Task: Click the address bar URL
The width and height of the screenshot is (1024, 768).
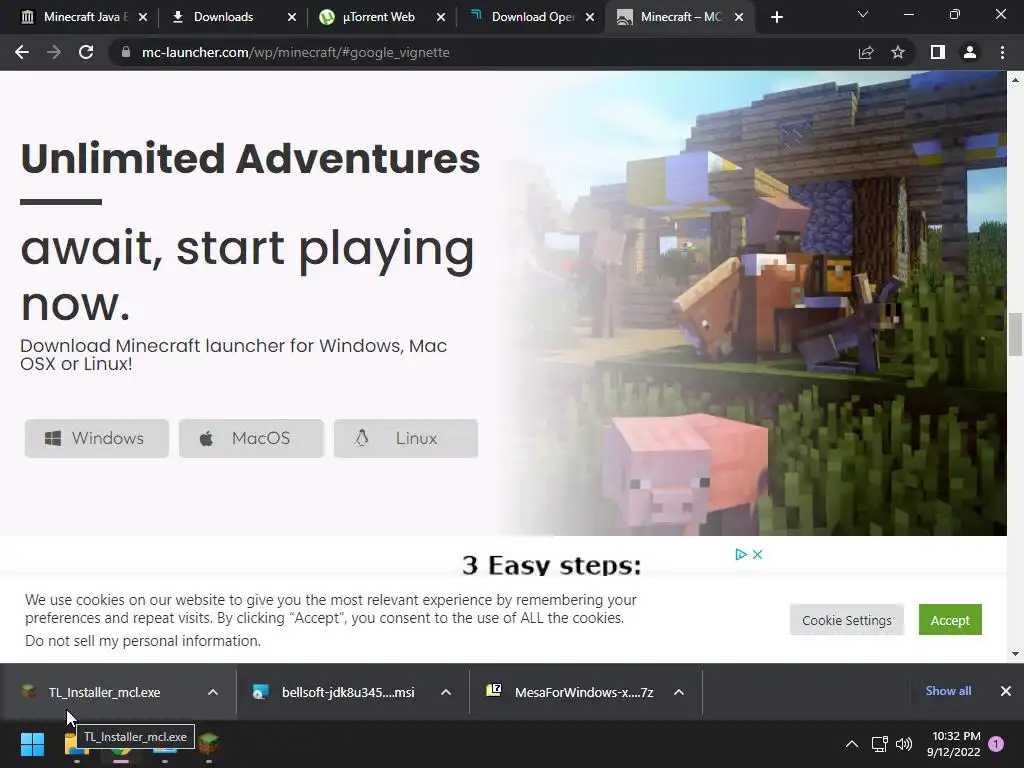Action: [295, 52]
